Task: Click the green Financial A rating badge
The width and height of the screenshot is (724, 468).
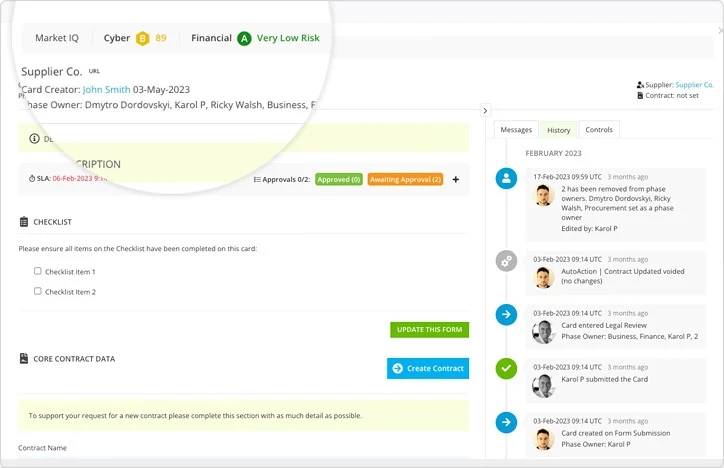Action: pyautogui.click(x=244, y=38)
